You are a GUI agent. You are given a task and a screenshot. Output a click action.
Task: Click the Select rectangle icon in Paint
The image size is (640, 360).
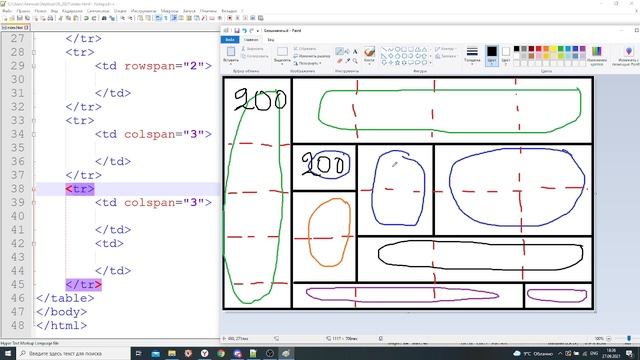tap(282, 51)
